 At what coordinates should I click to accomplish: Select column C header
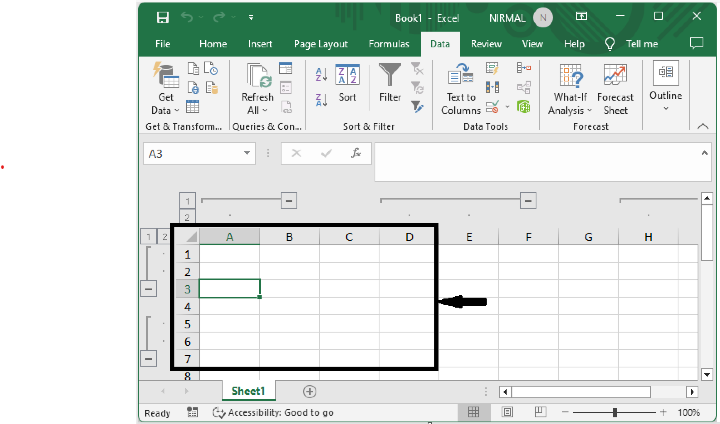[349, 237]
